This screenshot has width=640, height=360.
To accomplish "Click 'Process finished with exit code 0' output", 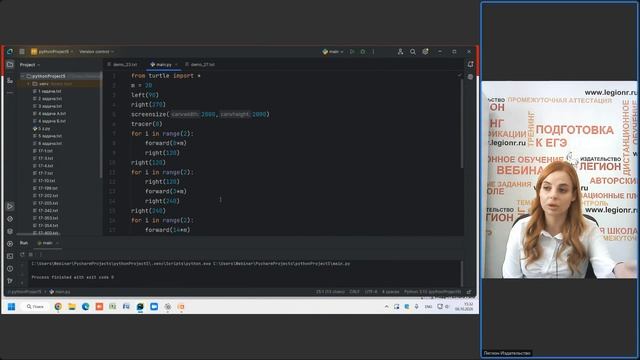I will click(x=73, y=277).
